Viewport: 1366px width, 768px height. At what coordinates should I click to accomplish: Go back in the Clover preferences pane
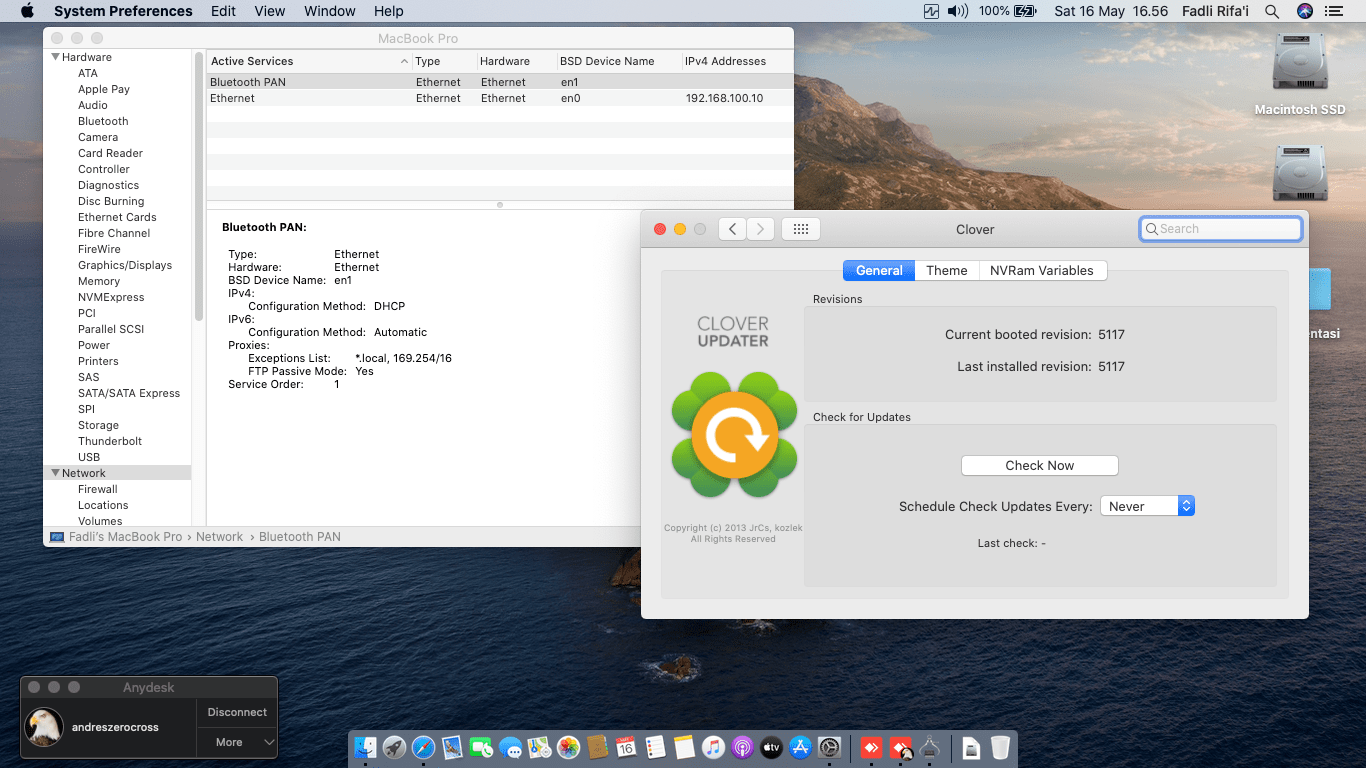pos(733,229)
